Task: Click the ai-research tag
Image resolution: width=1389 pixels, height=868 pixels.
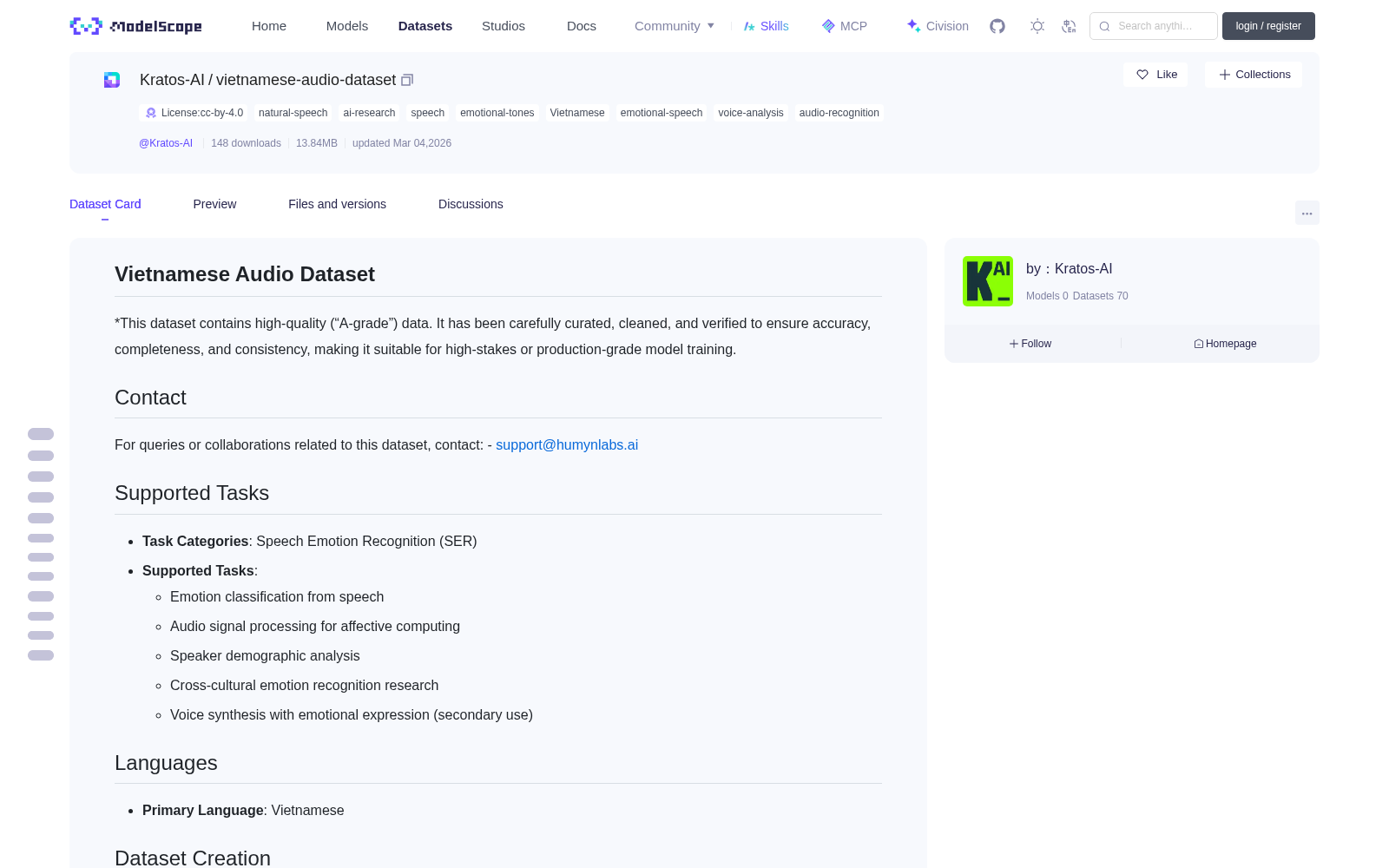Action: tap(369, 113)
